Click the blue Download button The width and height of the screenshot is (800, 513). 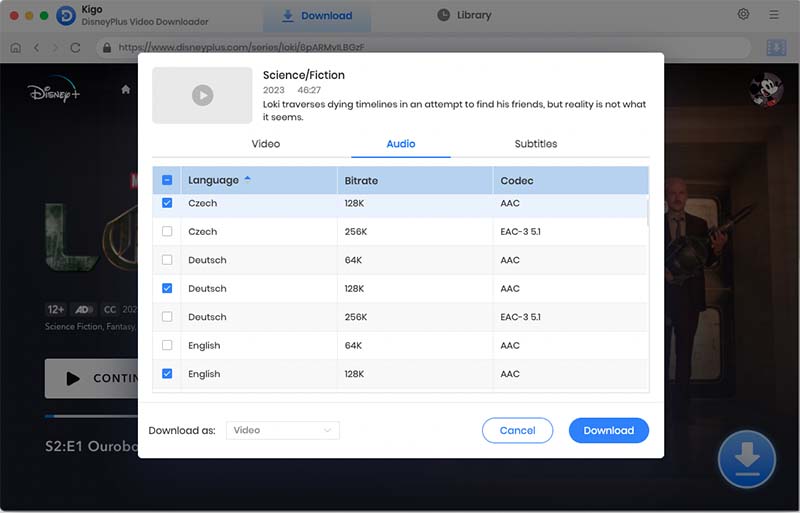[x=609, y=430]
